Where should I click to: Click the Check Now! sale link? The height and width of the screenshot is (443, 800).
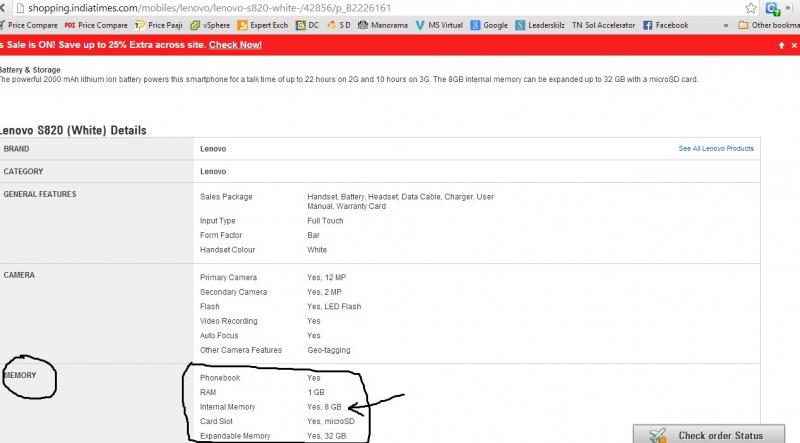[x=235, y=45]
